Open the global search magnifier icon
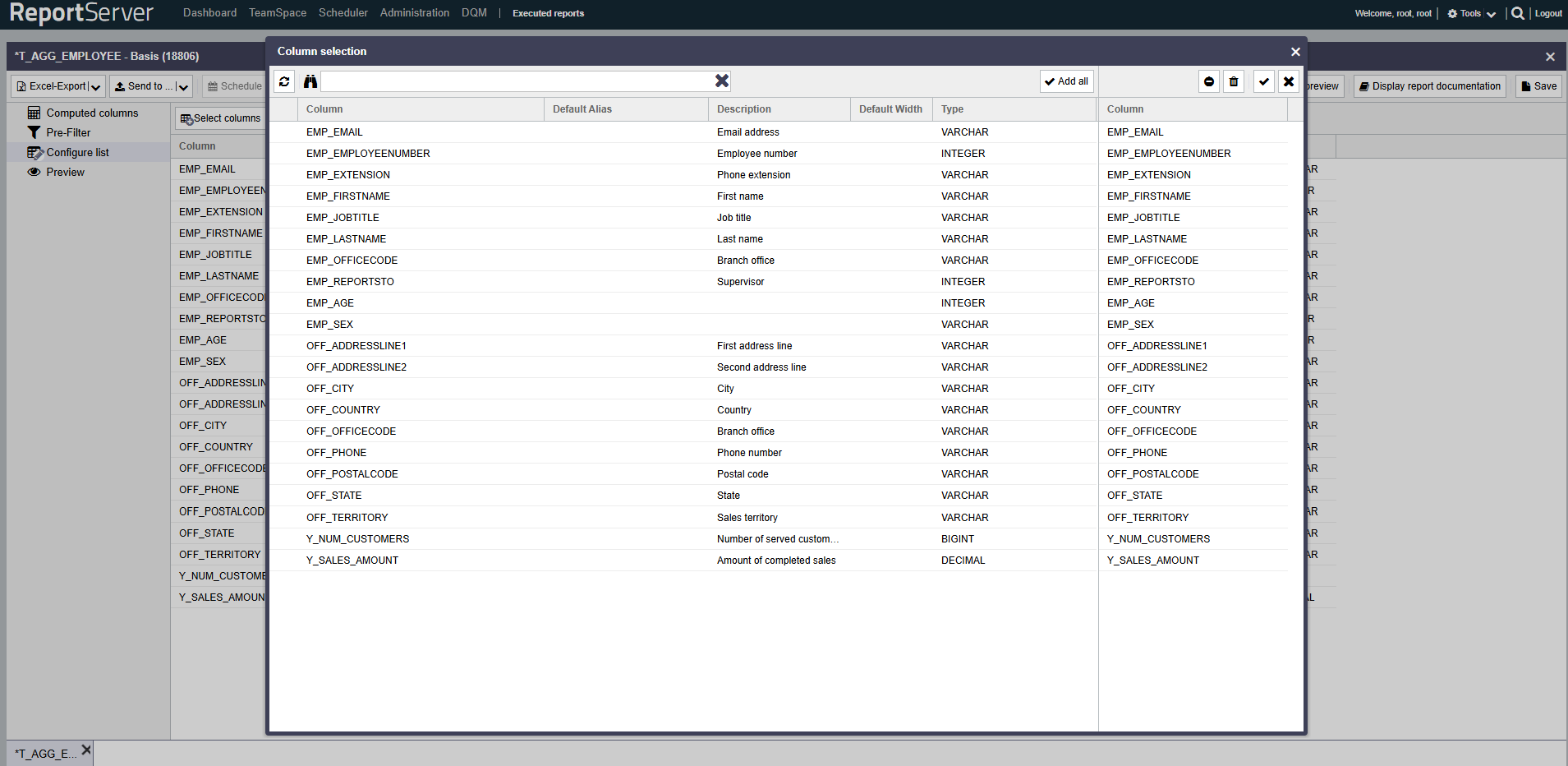The image size is (1568, 766). [x=1518, y=13]
